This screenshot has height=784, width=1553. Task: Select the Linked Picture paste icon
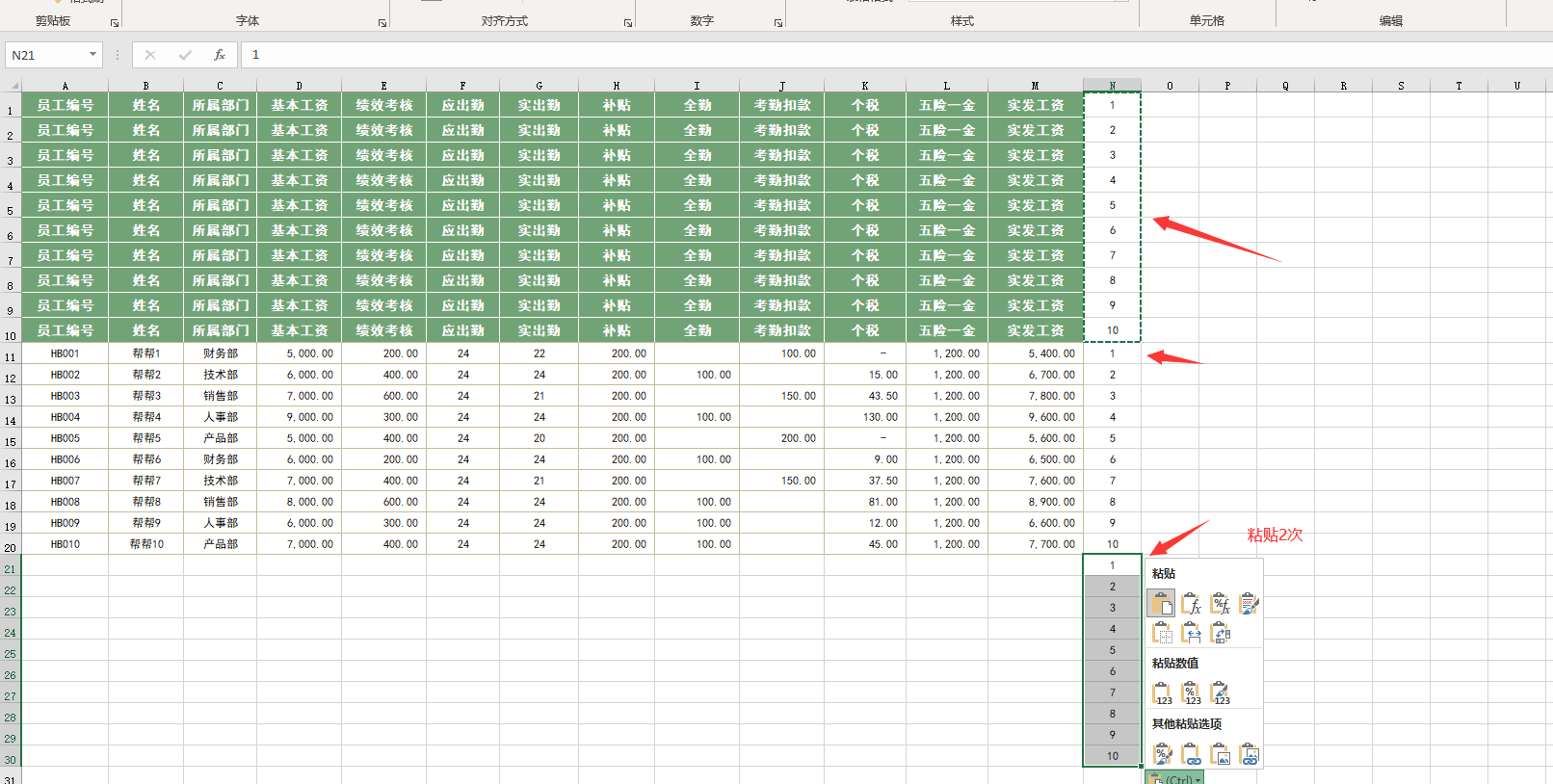click(1249, 753)
